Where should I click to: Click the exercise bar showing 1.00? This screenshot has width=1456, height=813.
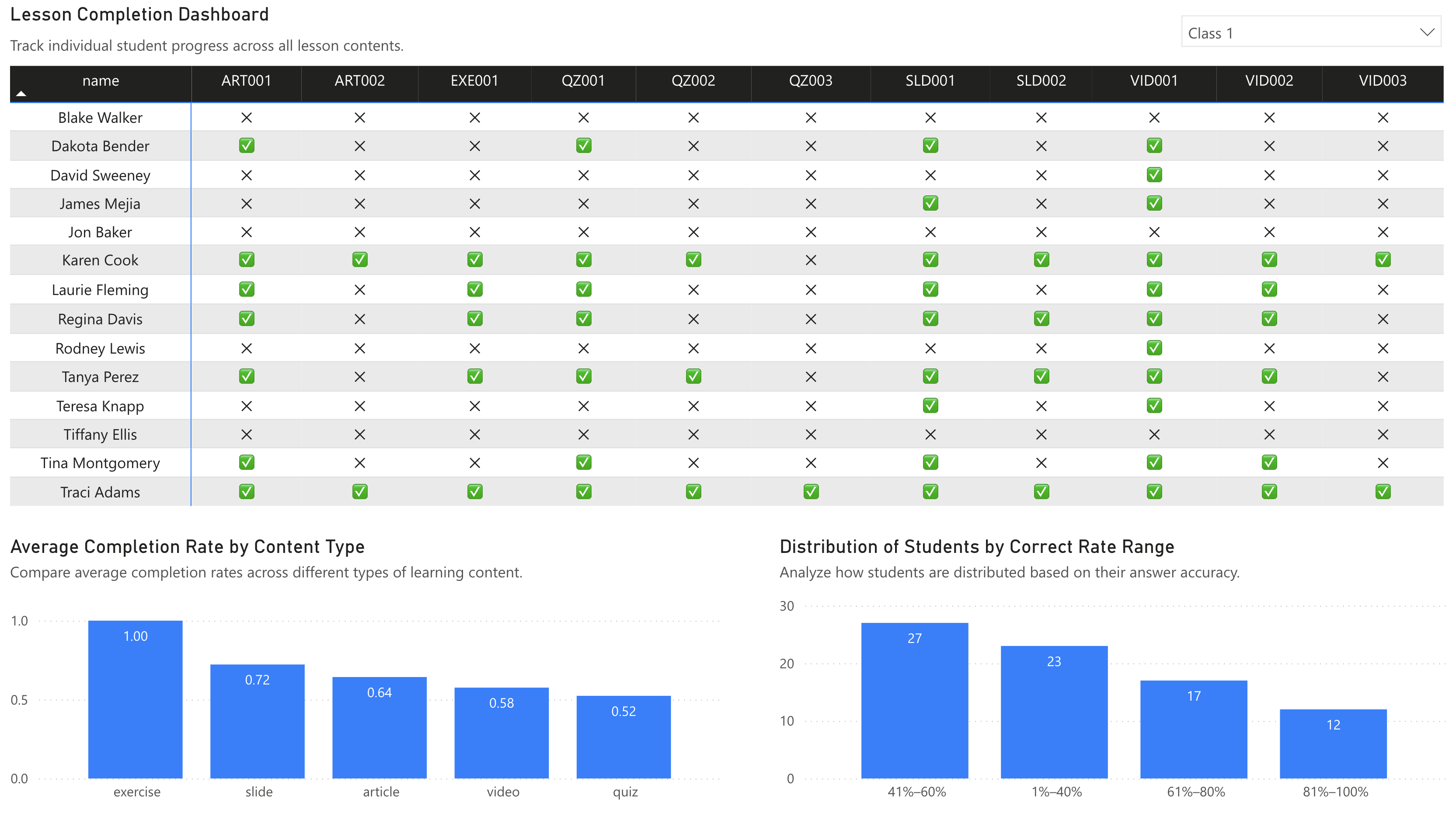point(135,701)
